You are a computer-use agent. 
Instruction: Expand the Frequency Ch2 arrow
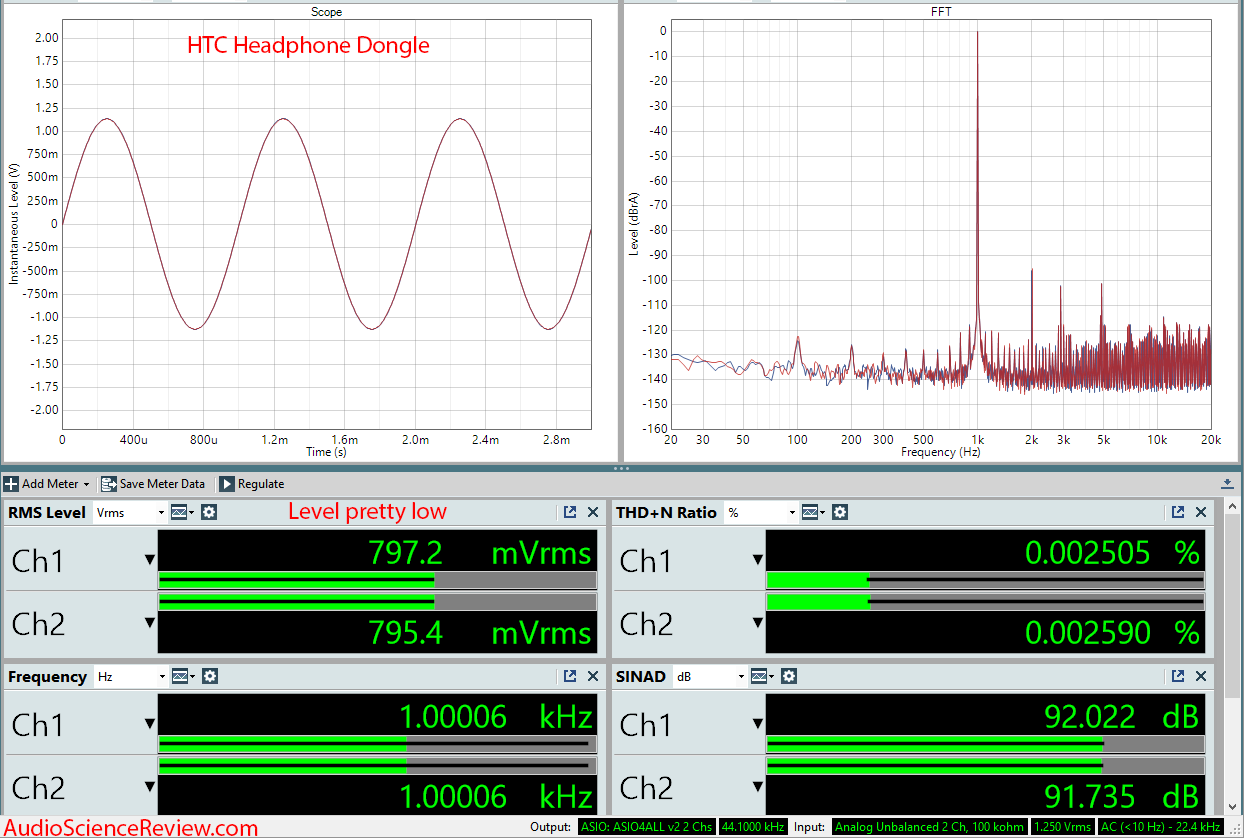pyautogui.click(x=149, y=787)
